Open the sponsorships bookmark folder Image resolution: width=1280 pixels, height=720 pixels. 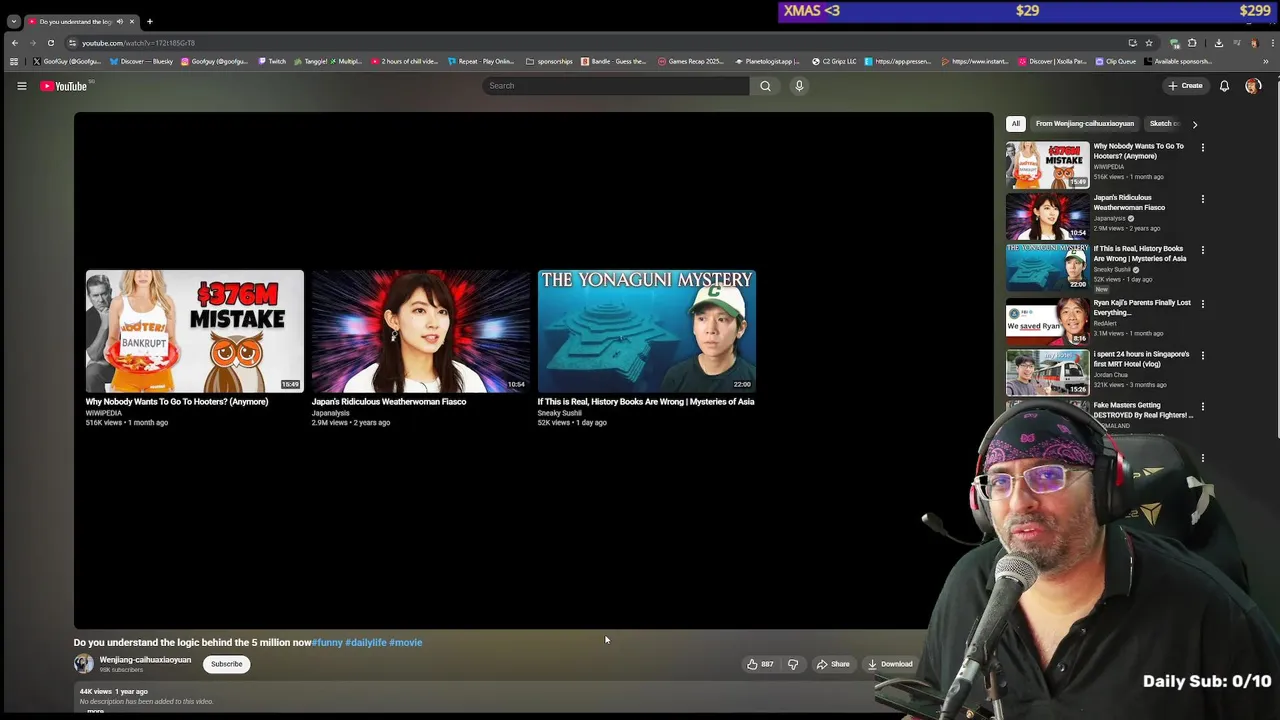pyautogui.click(x=549, y=61)
